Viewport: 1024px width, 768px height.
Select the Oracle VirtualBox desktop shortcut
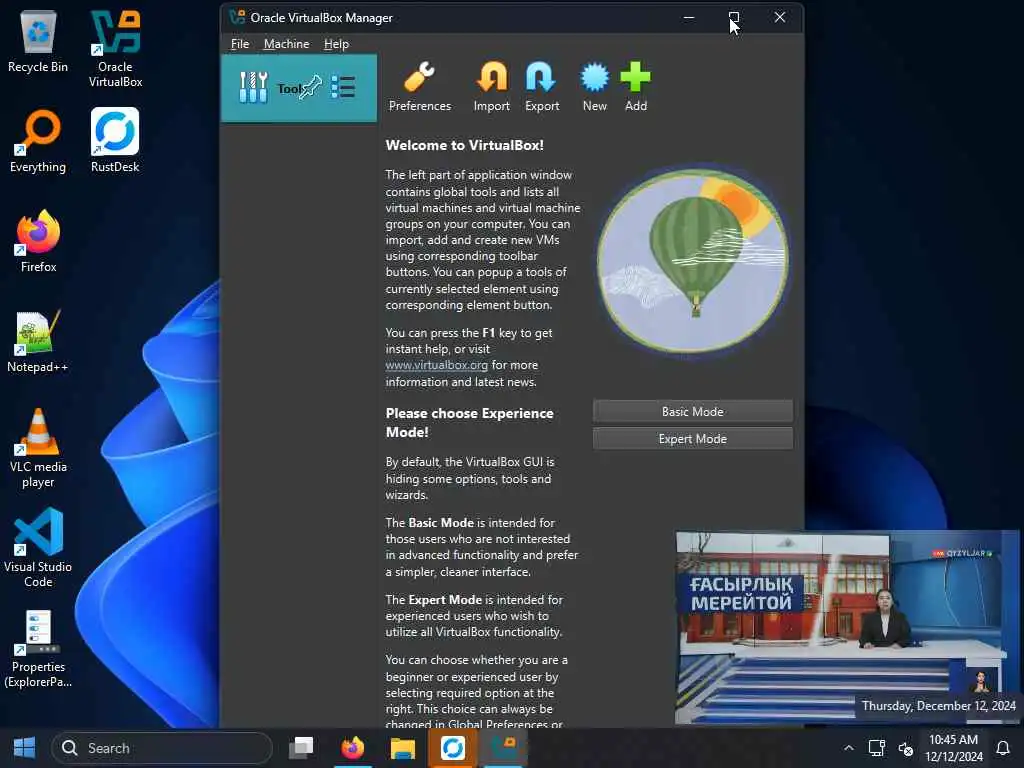(116, 49)
